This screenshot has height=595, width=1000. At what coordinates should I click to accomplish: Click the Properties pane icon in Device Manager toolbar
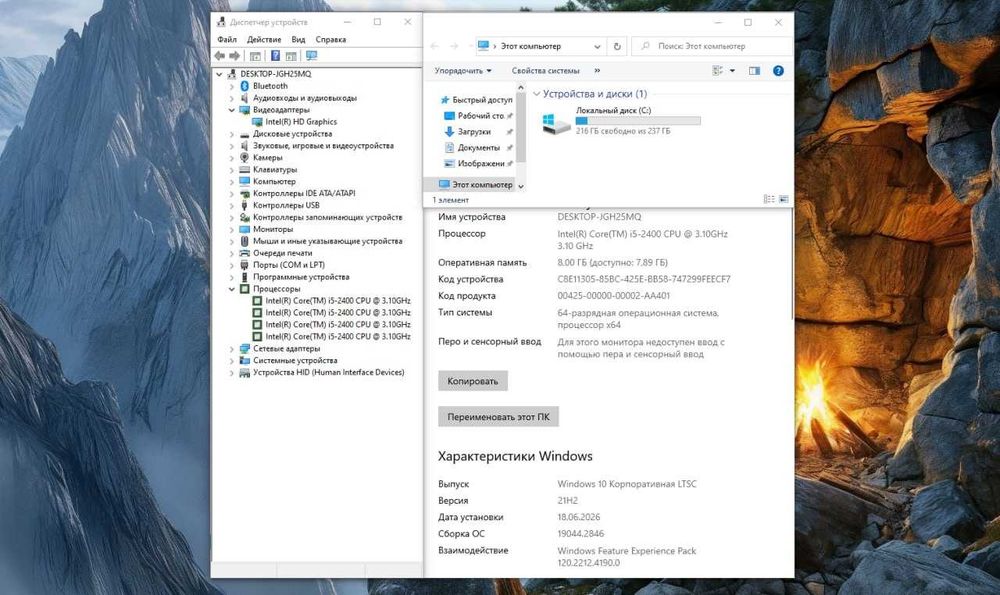pos(291,56)
